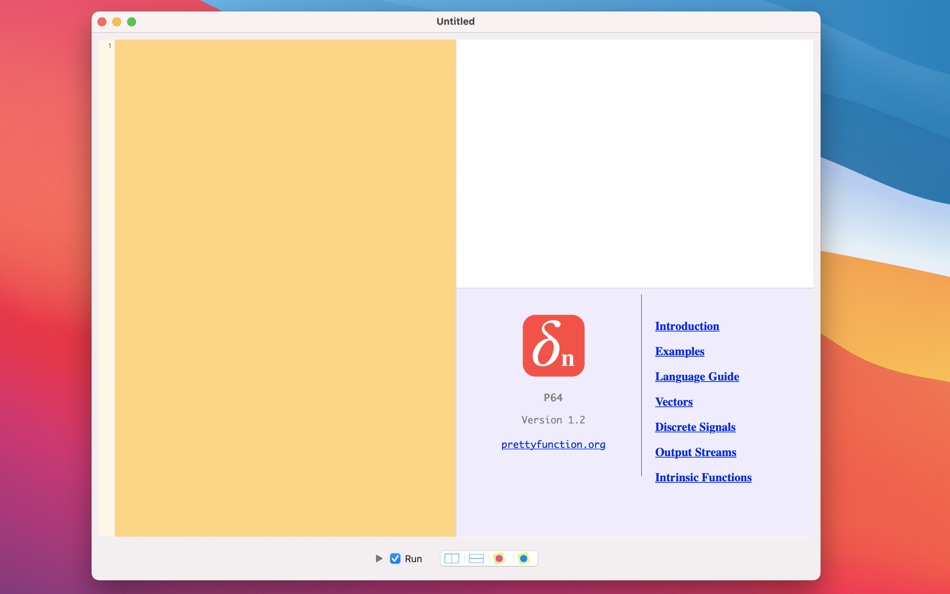Open the Examples link
Image resolution: width=950 pixels, height=594 pixels.
(x=680, y=352)
